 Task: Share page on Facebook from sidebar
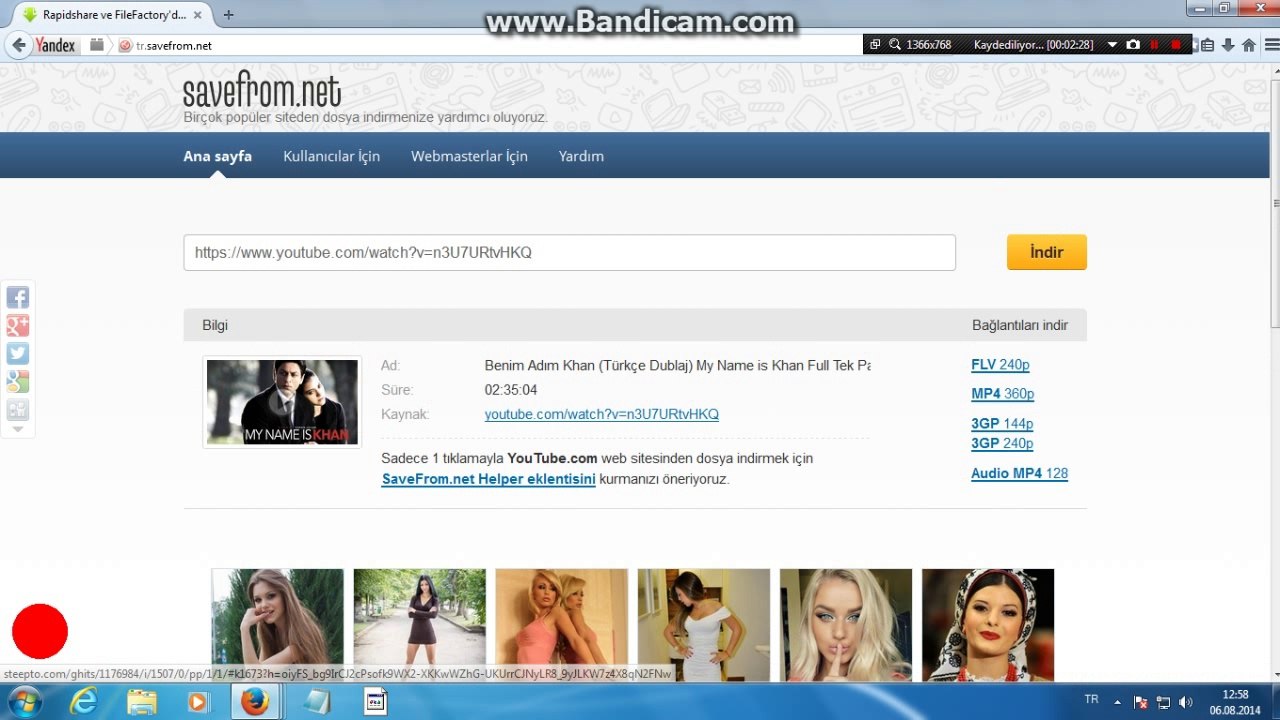[x=18, y=297]
